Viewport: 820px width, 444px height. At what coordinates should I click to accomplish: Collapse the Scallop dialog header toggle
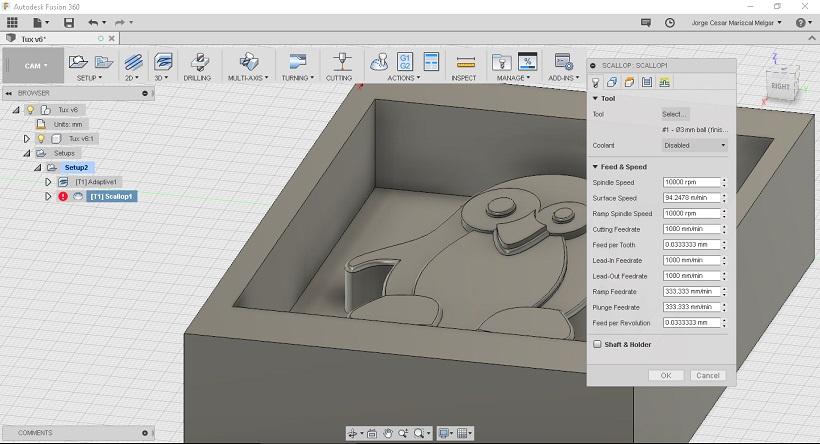click(593, 65)
